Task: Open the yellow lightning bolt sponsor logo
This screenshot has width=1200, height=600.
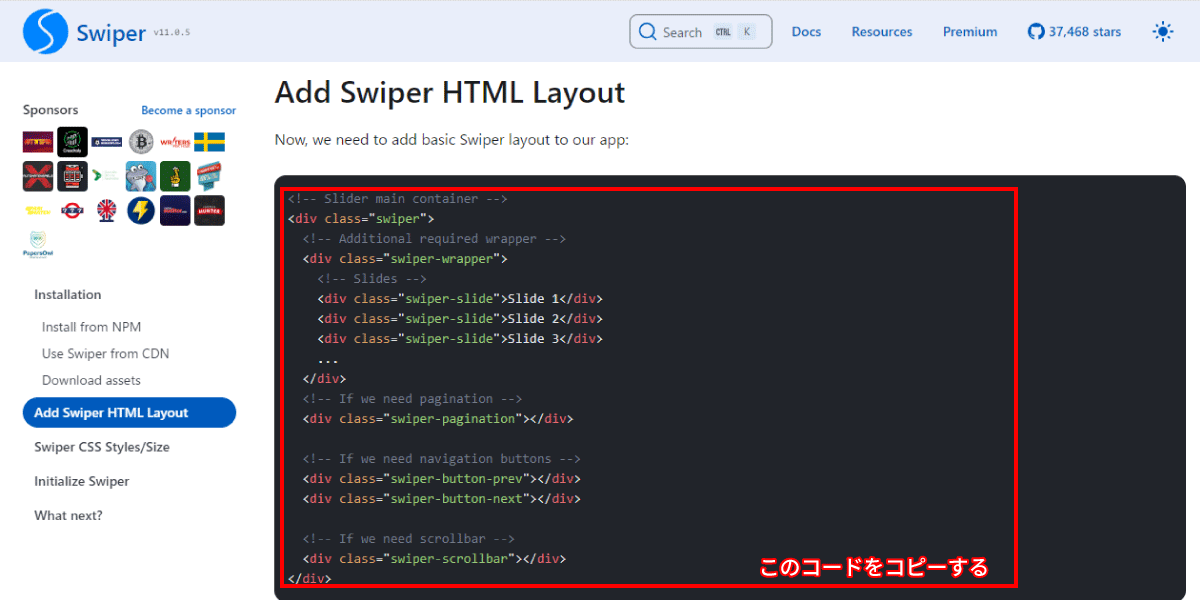Action: (141, 210)
